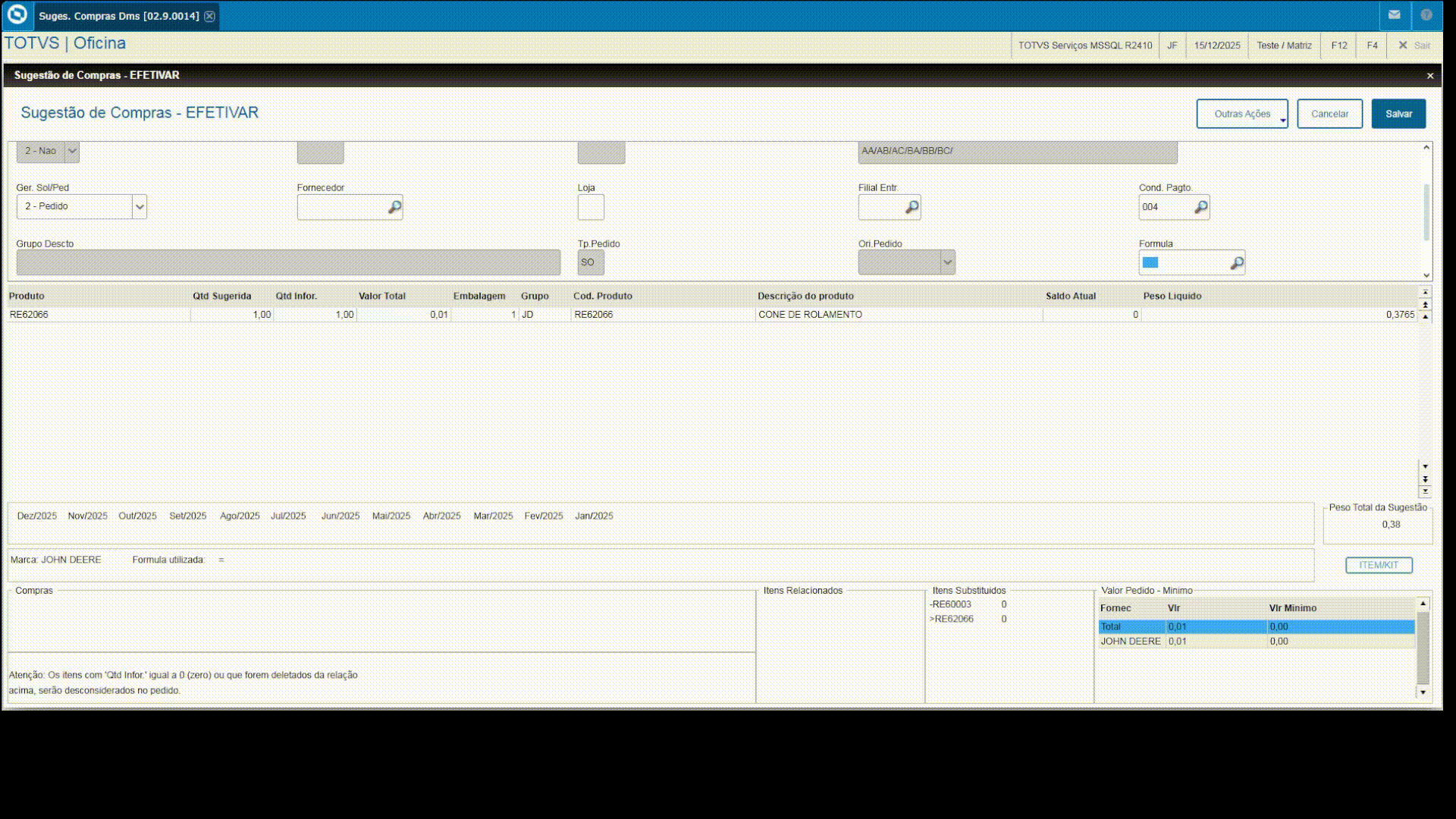This screenshot has height=819, width=1456.
Task: Click the Loja input field
Action: tap(590, 207)
